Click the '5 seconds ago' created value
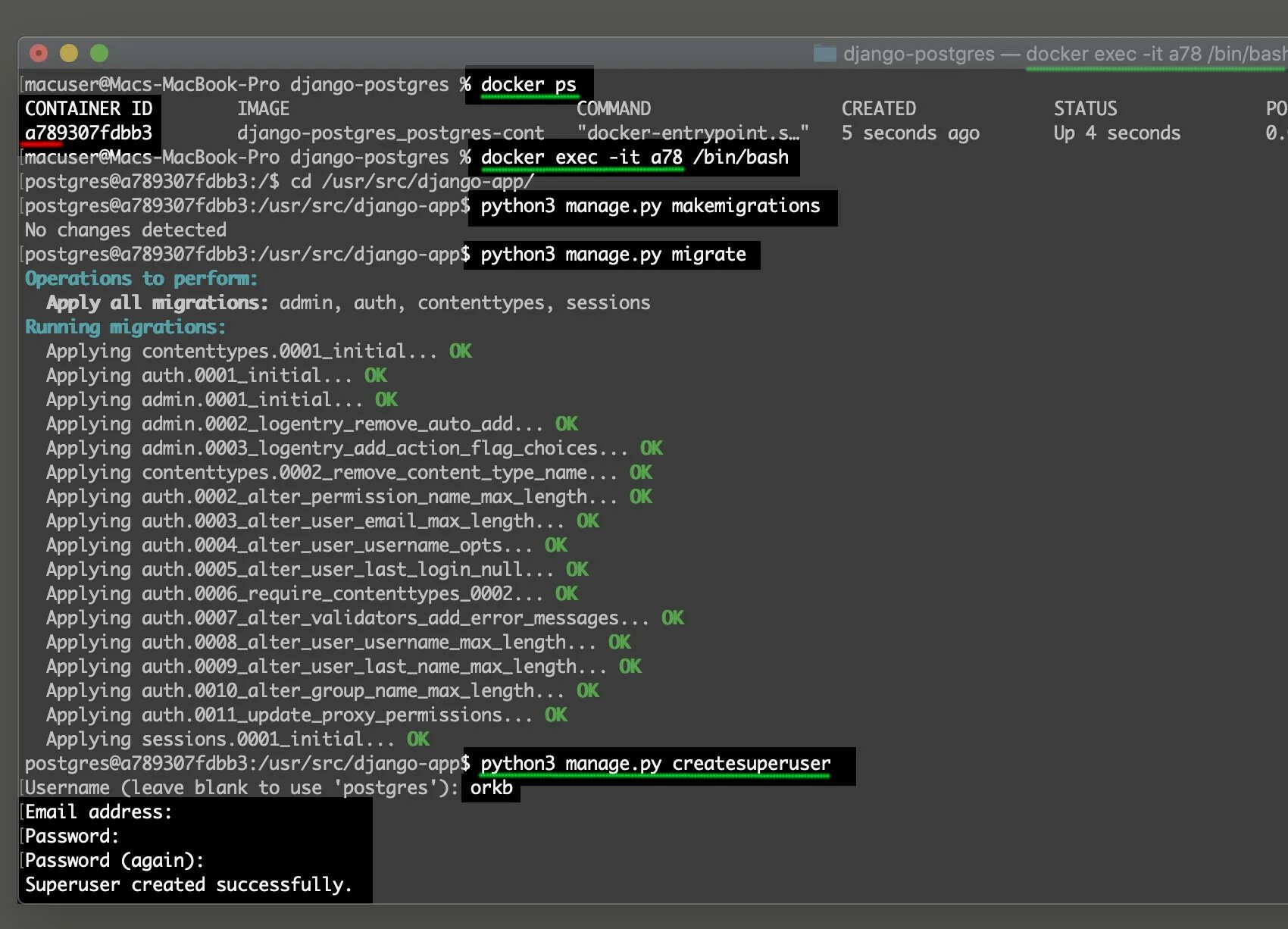 point(911,133)
